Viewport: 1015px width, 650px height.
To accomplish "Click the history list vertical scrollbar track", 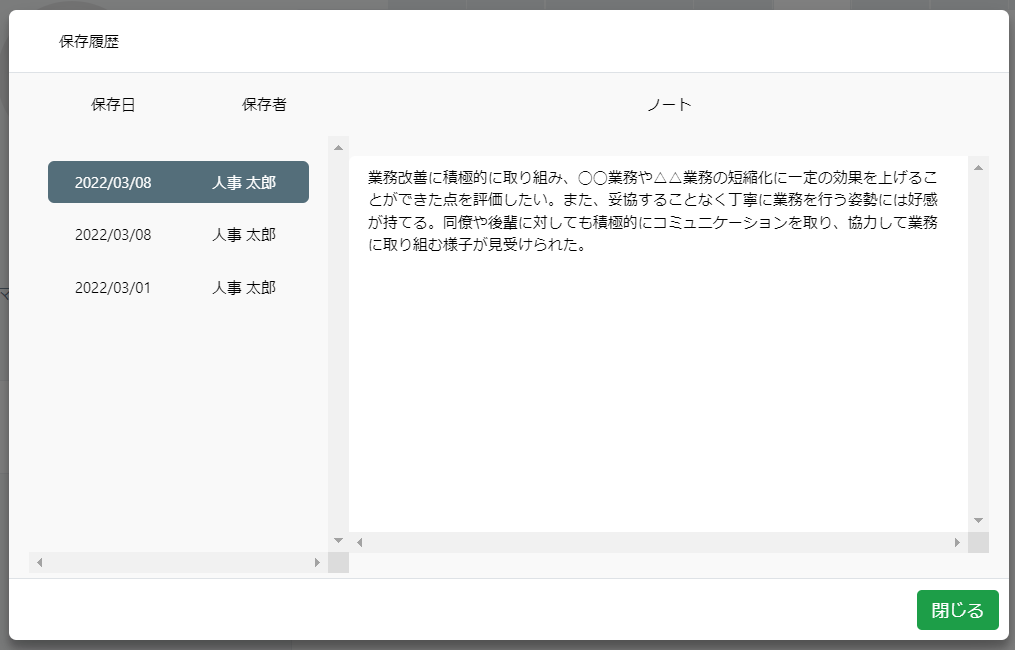I will 338,340.
